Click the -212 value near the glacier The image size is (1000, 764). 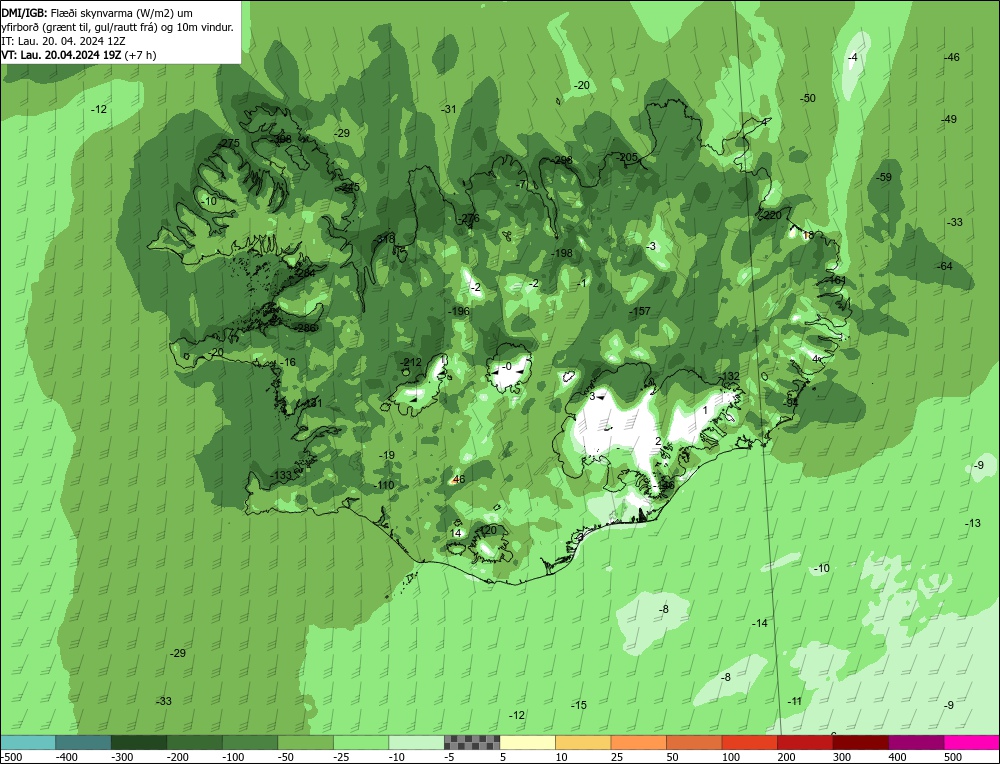pos(411,362)
